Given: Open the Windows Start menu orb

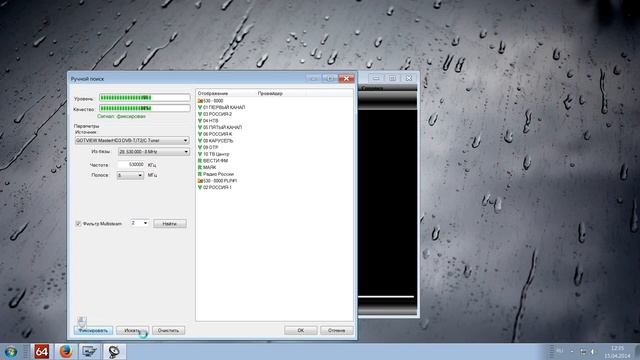Looking at the screenshot, I should (10, 351).
